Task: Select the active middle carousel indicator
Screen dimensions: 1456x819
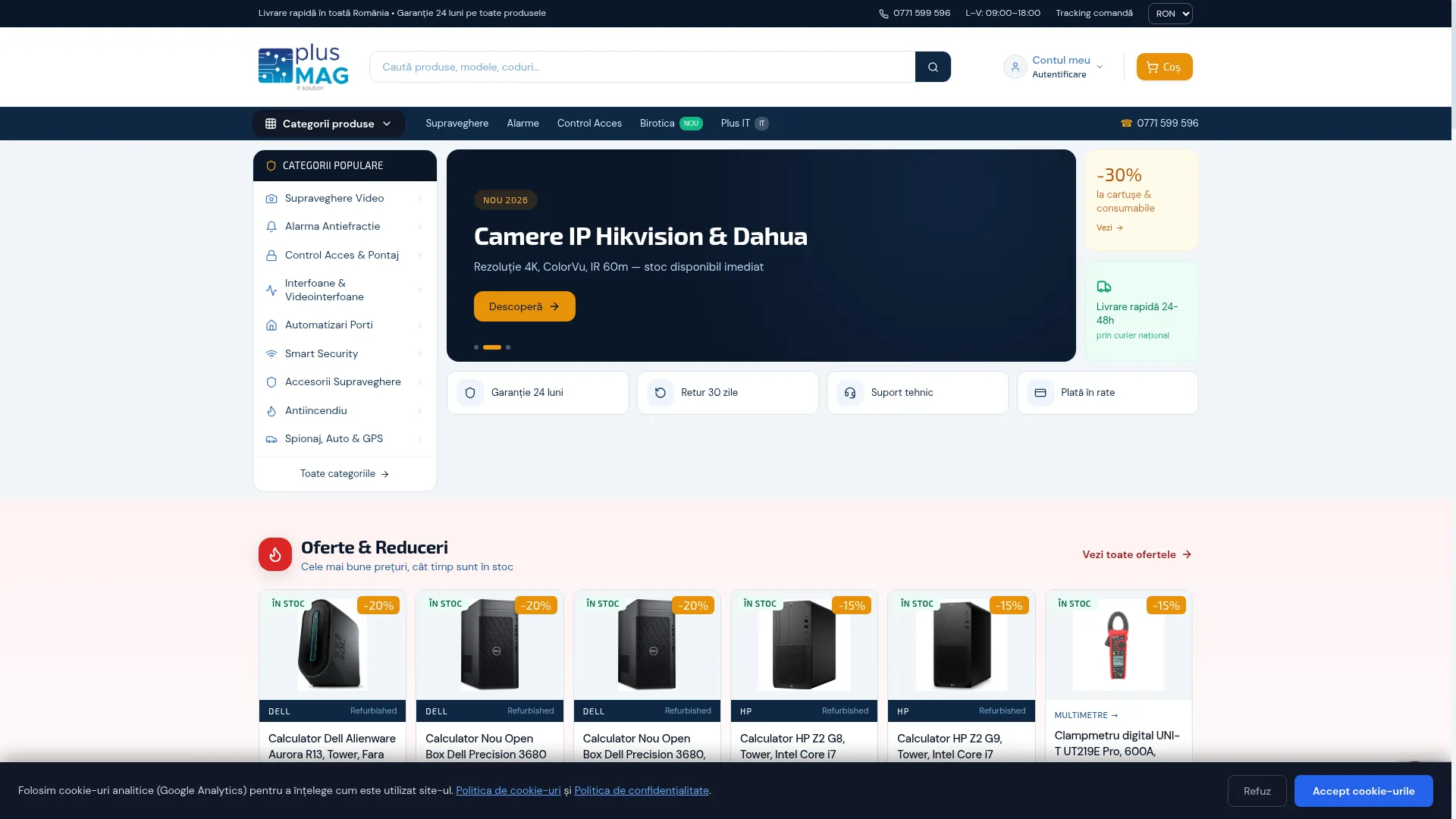Action: click(492, 347)
